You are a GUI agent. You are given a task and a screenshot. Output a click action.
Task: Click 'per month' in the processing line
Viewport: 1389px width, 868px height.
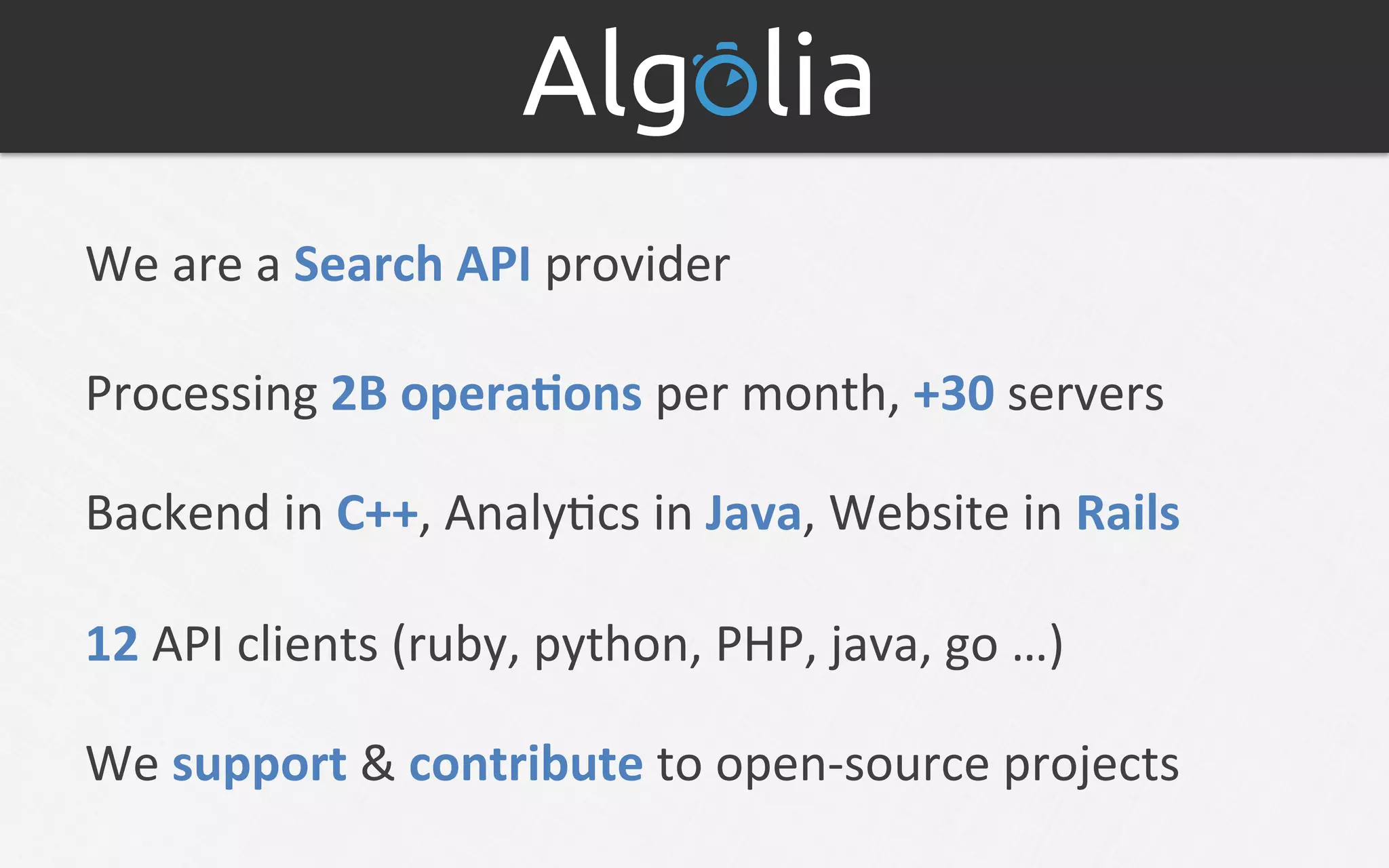pos(770,396)
